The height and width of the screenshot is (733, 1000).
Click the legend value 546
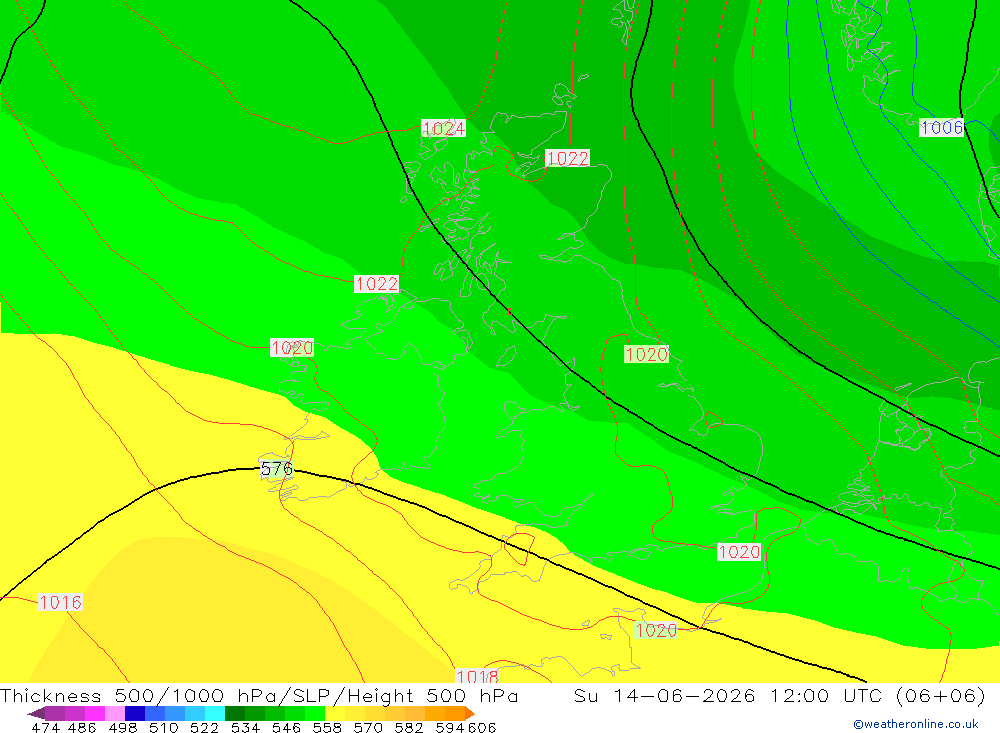[286, 728]
